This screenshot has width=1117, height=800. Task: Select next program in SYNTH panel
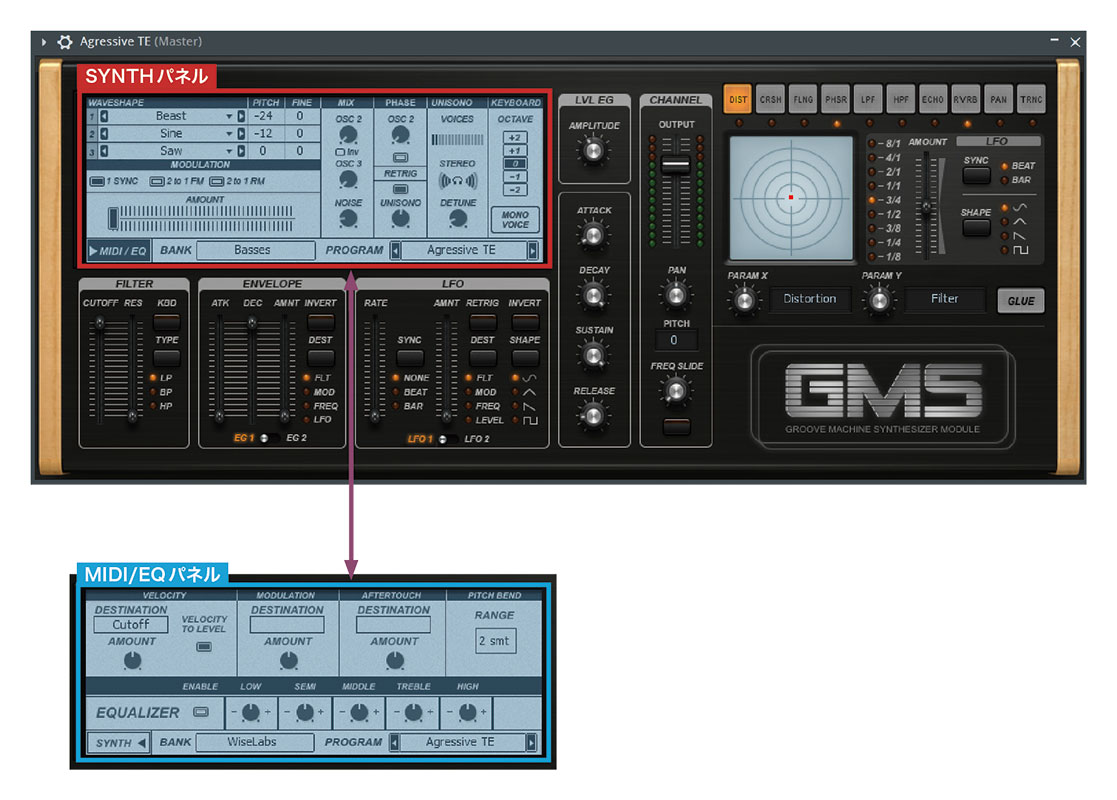[x=533, y=250]
